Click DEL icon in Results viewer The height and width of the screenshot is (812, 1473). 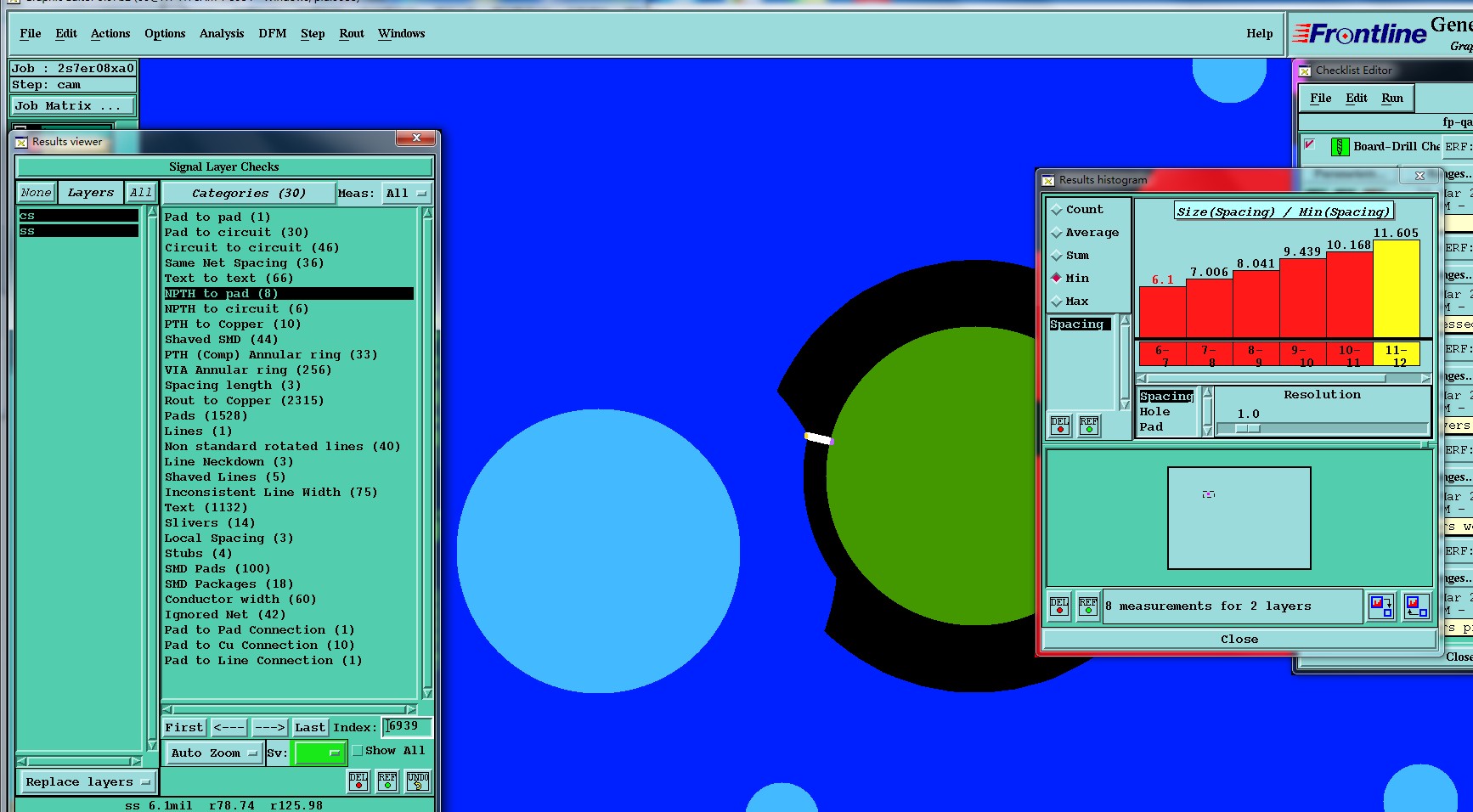click(x=358, y=781)
